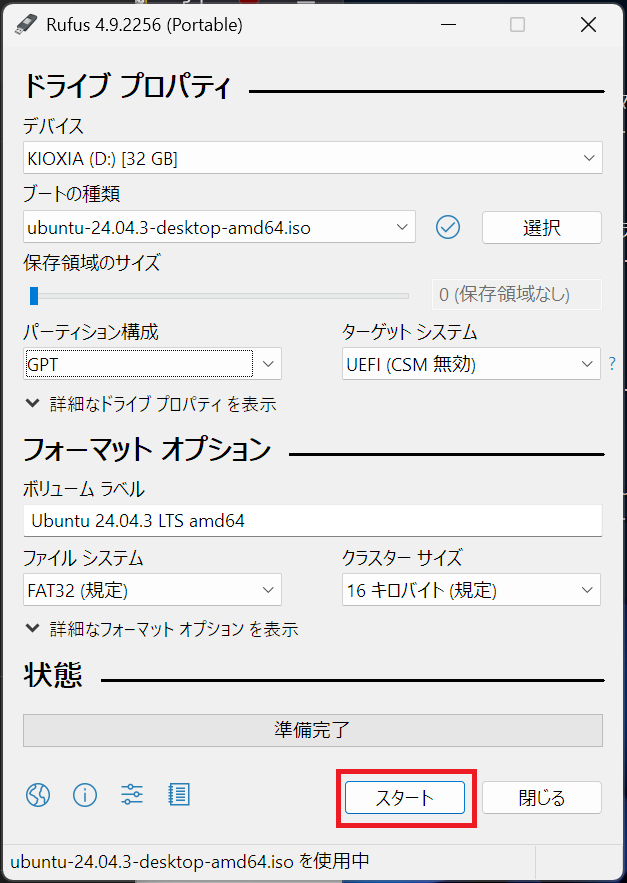Open the ファイル システム dropdown showing FAT32
The height and width of the screenshot is (883, 627).
(152, 590)
